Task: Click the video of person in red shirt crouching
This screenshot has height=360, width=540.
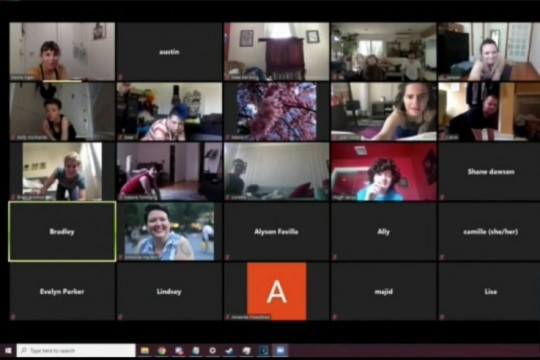Action: coord(169,172)
